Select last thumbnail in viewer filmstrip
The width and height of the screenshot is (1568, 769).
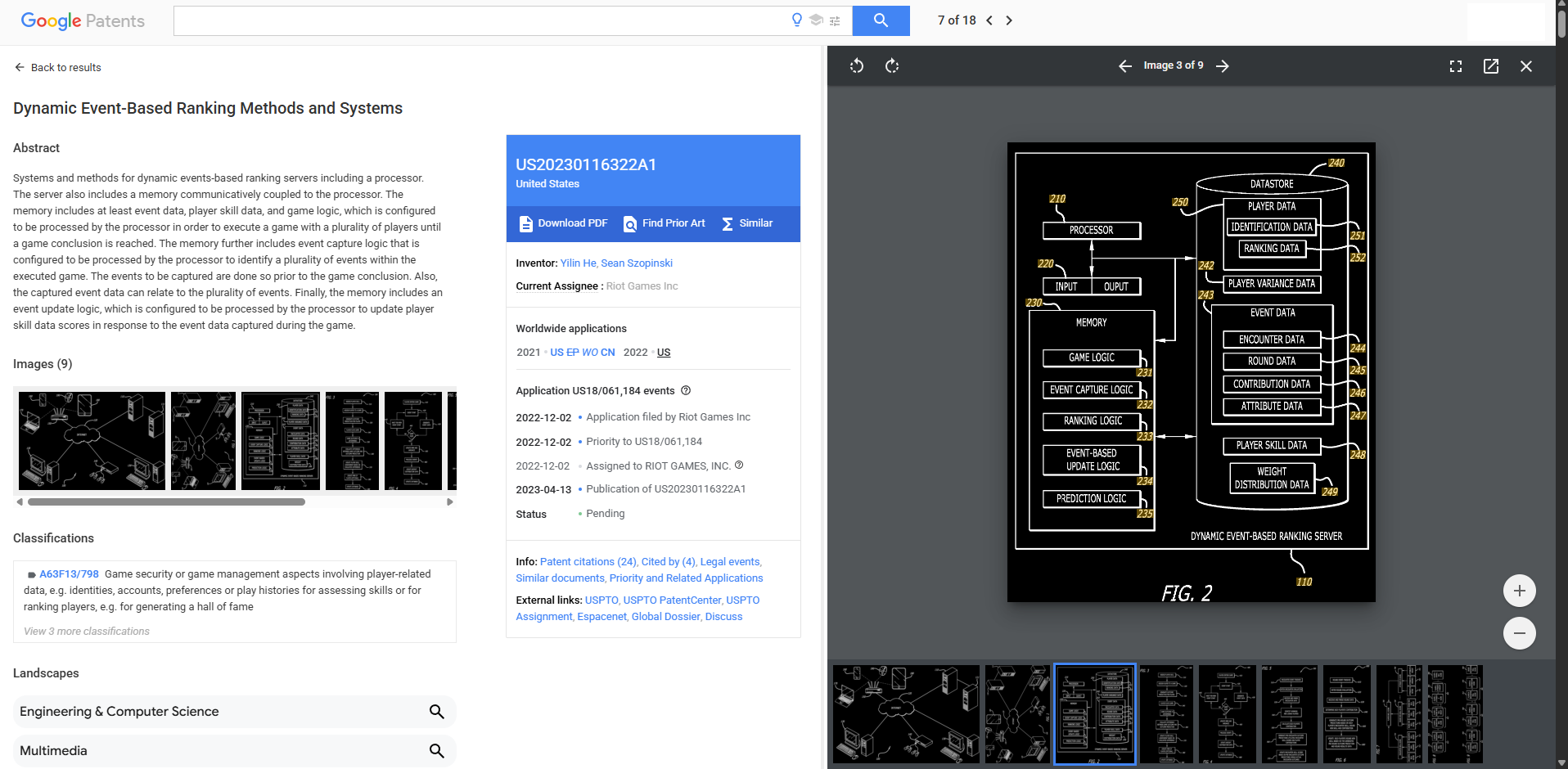click(1456, 714)
